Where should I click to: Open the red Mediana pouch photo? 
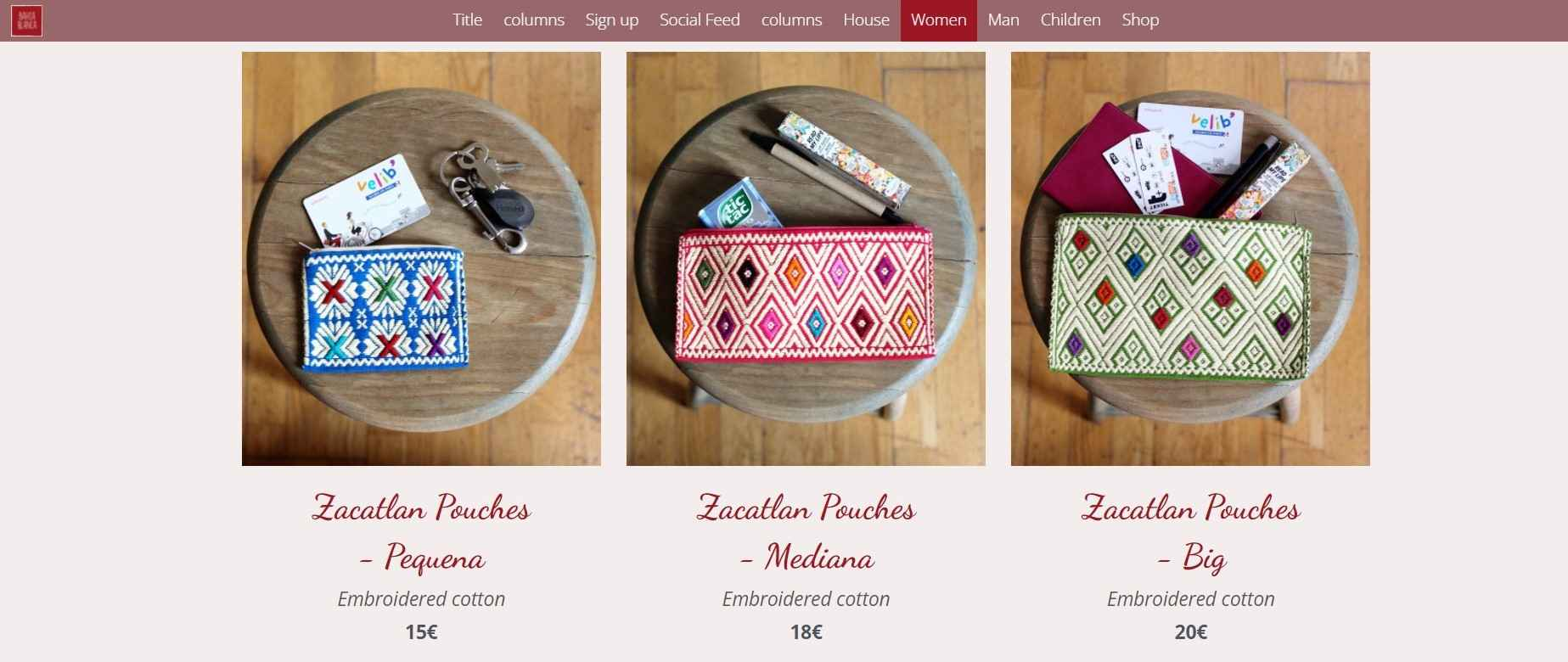click(806, 259)
